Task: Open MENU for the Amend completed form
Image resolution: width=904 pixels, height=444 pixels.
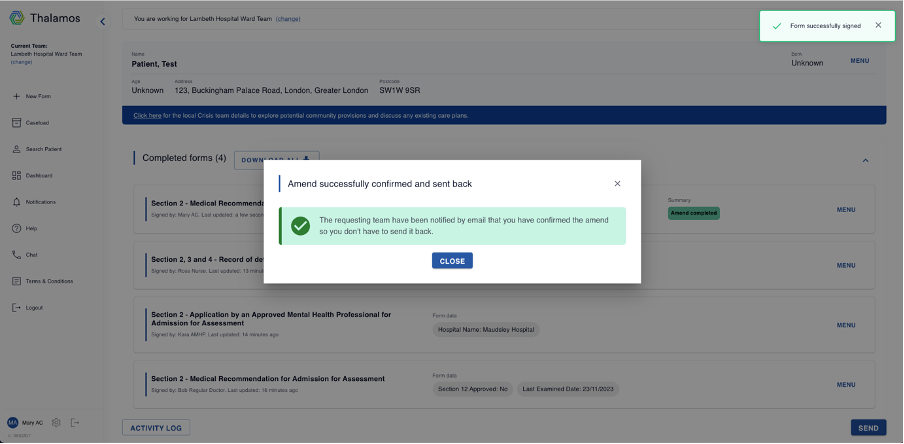Action: coord(846,210)
